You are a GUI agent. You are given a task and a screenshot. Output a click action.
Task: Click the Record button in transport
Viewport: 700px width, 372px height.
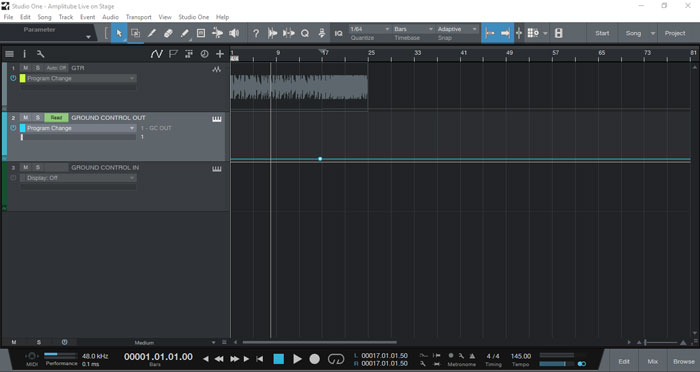315,359
